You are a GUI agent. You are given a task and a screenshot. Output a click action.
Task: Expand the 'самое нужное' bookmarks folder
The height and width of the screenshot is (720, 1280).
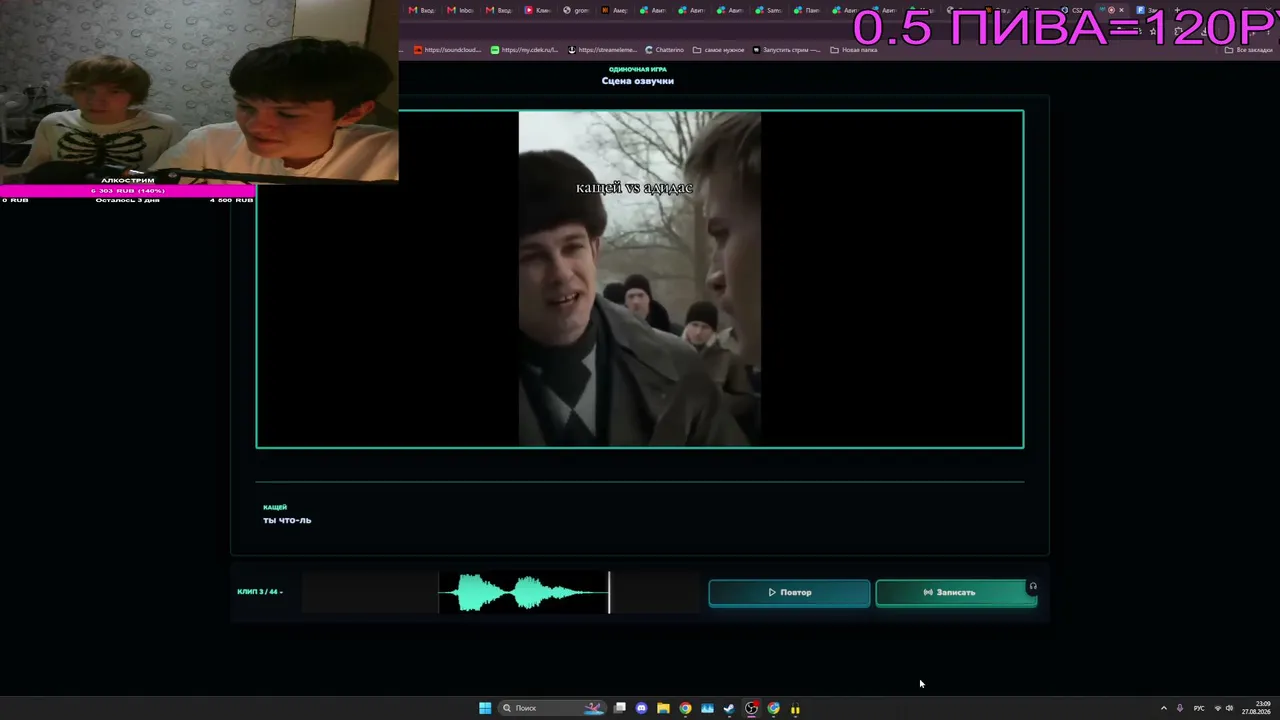tap(718, 50)
